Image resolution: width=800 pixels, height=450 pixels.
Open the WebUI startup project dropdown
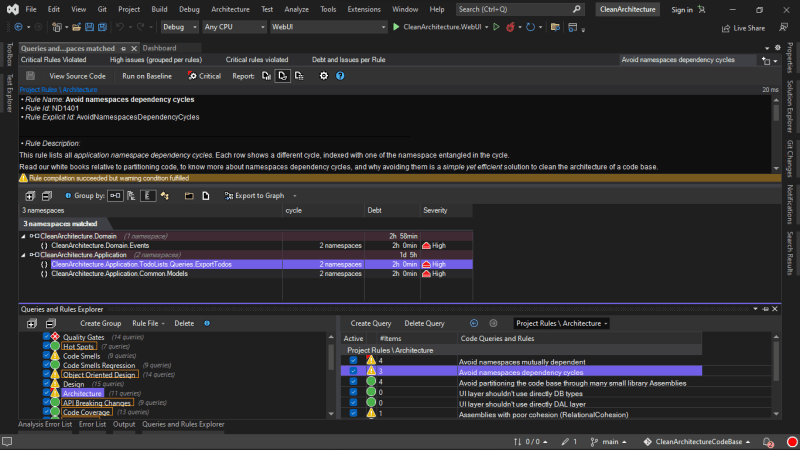(x=328, y=27)
